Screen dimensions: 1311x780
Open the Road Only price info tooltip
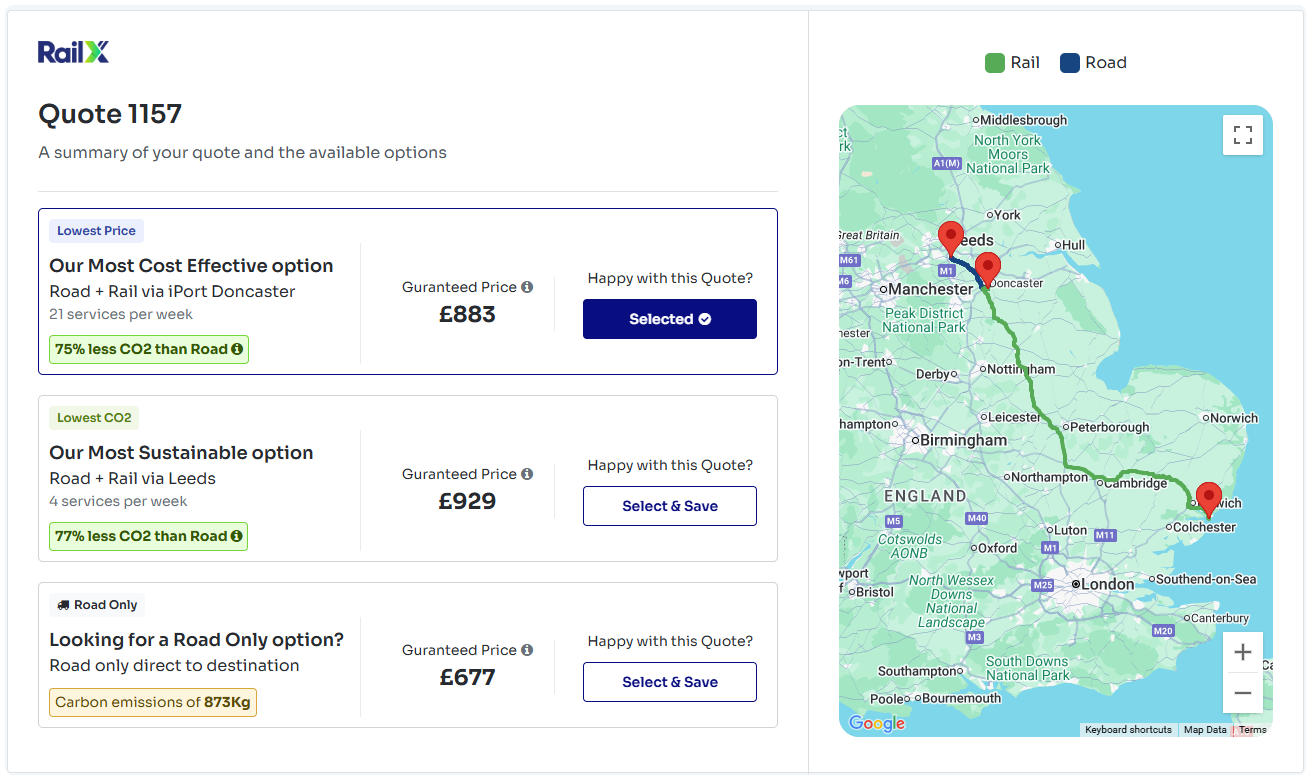tap(528, 650)
